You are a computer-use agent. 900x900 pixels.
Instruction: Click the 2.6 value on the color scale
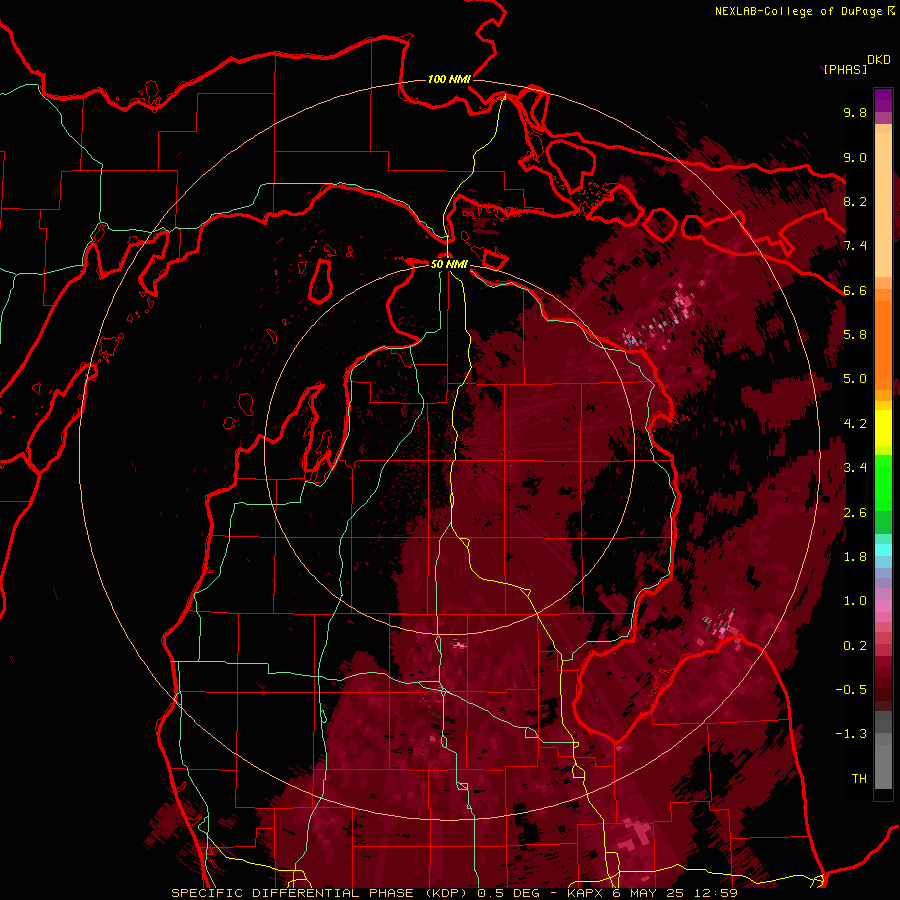pyautogui.click(x=855, y=513)
